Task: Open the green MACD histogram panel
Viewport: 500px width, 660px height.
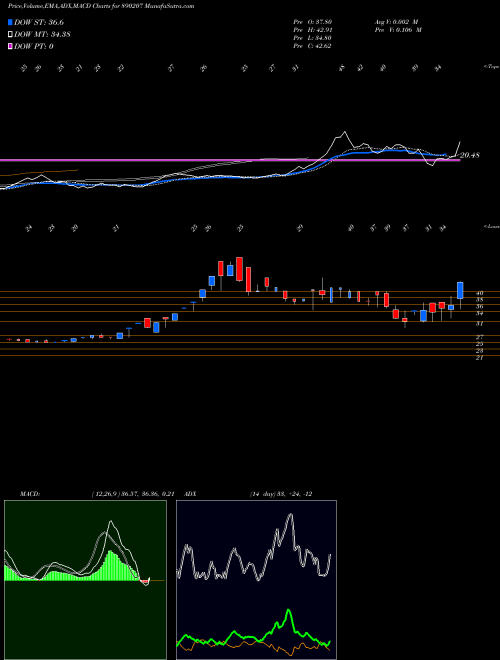Action: (x=85, y=580)
